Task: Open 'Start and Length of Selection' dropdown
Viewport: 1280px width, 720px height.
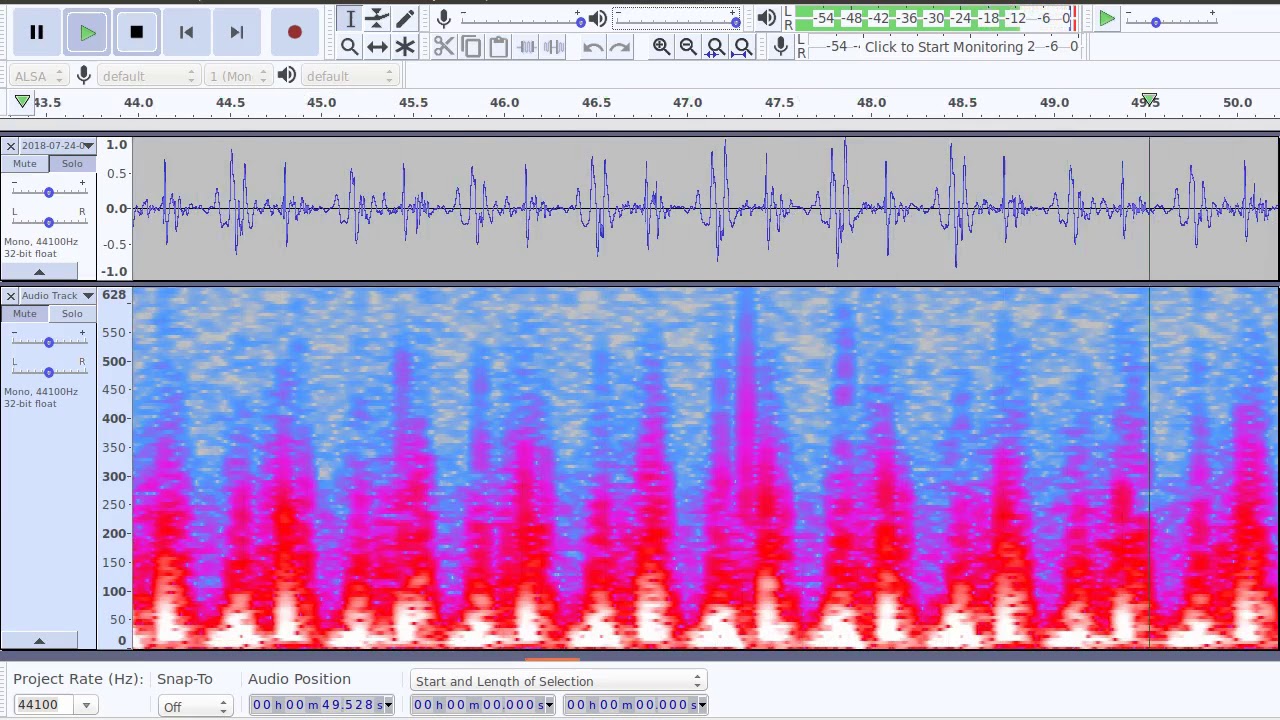Action: coord(559,681)
